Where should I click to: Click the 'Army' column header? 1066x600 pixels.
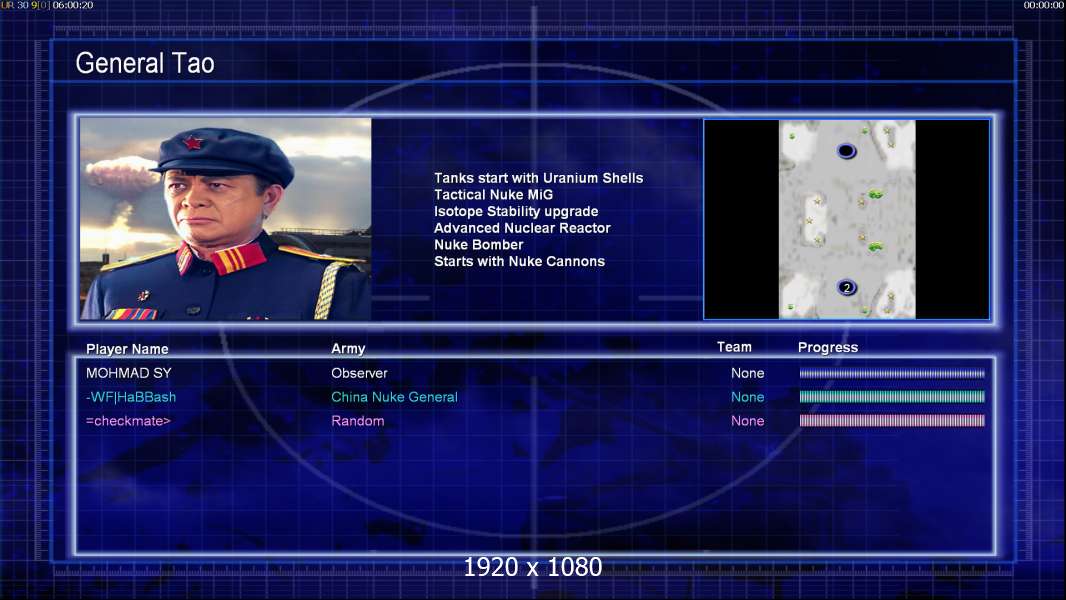tap(348, 349)
